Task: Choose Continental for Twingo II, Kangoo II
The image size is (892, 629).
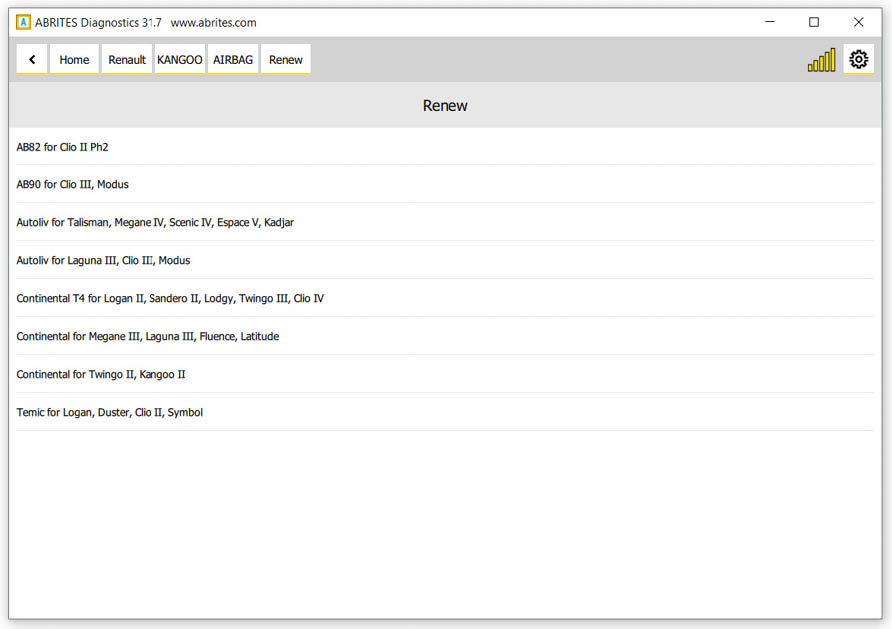Action: pyautogui.click(x=101, y=375)
